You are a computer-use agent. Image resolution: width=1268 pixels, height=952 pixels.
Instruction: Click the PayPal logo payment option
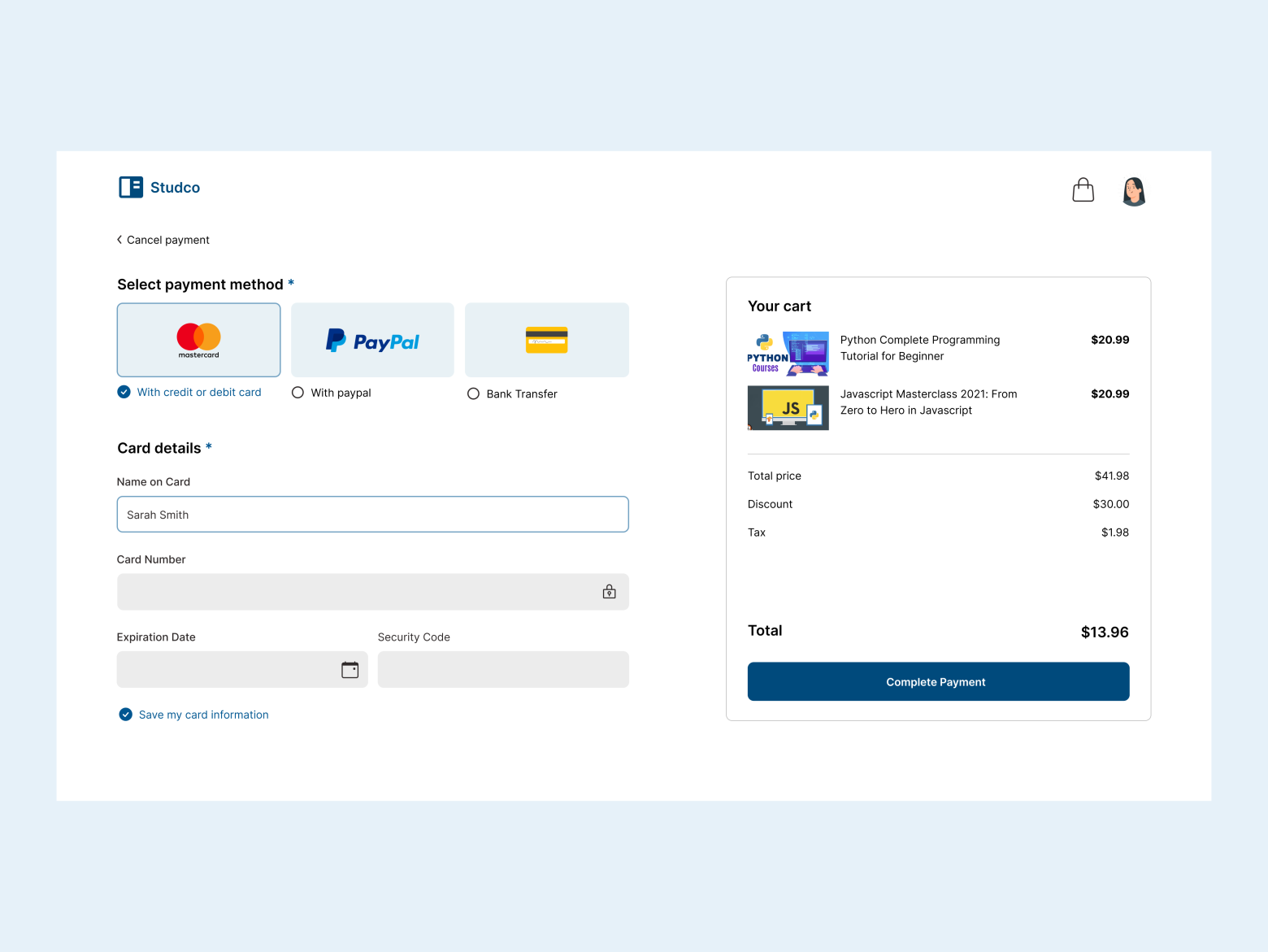coord(371,340)
